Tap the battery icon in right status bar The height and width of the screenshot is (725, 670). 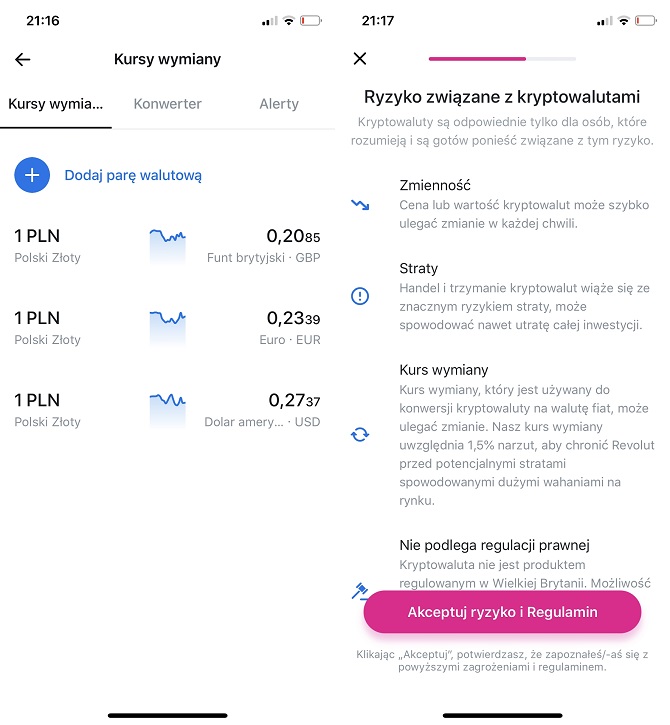click(645, 21)
